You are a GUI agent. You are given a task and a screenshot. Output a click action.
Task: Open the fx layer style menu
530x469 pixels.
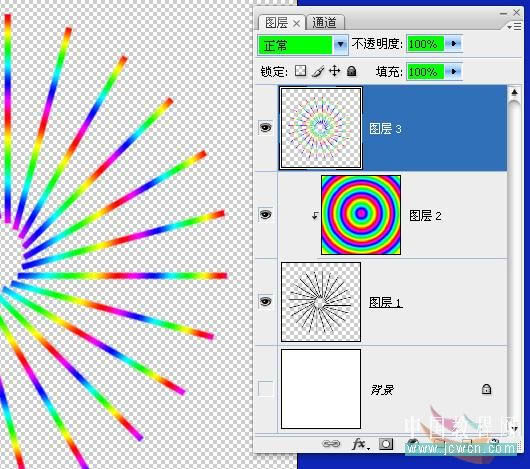coord(361,443)
